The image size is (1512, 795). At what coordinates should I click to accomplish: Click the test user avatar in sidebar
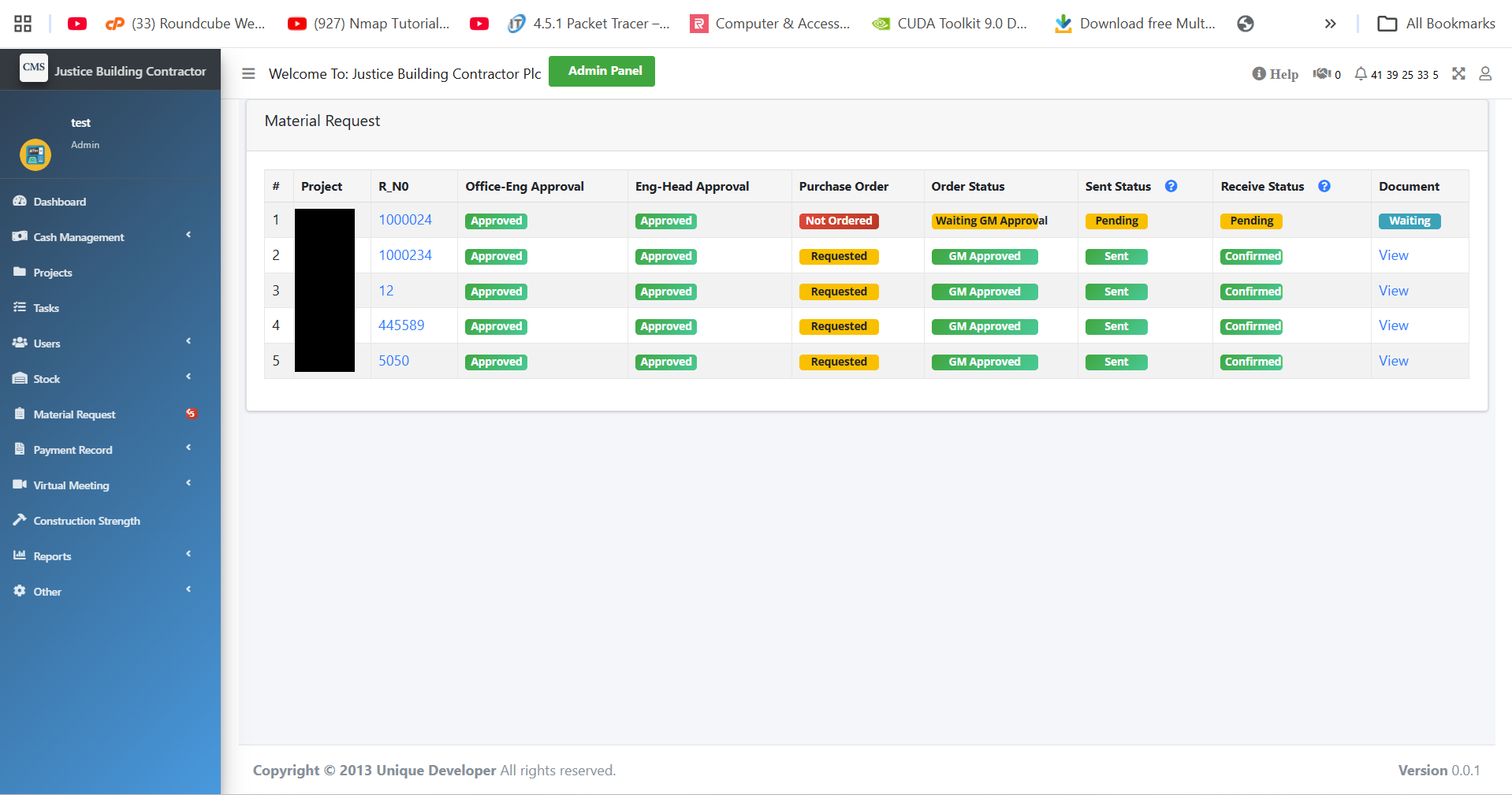pos(35,154)
